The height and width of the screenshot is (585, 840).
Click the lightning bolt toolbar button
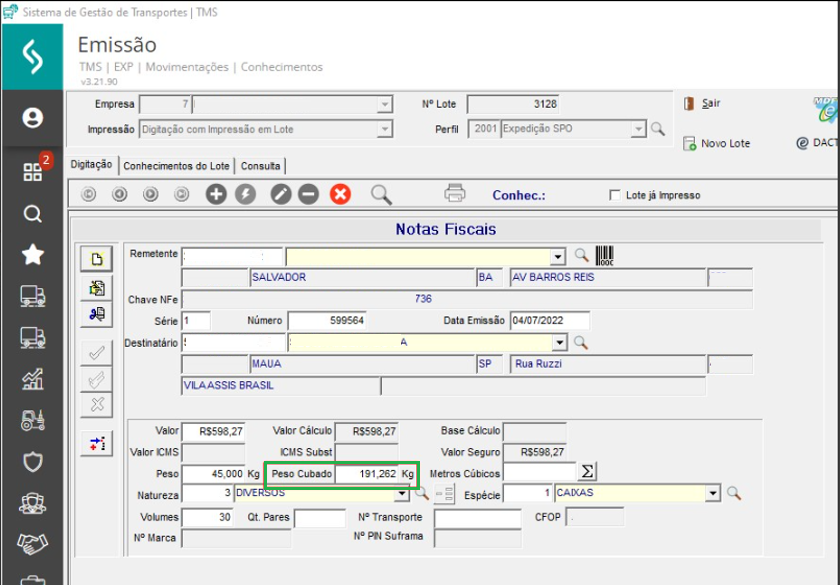pyautogui.click(x=245, y=194)
